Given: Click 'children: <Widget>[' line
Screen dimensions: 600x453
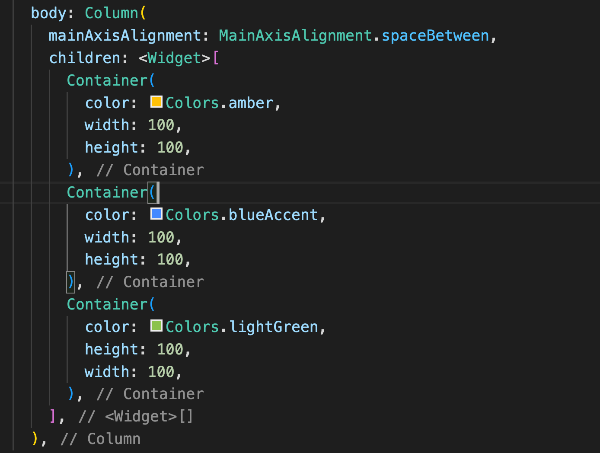Looking at the screenshot, I should pyautogui.click(x=134, y=58).
